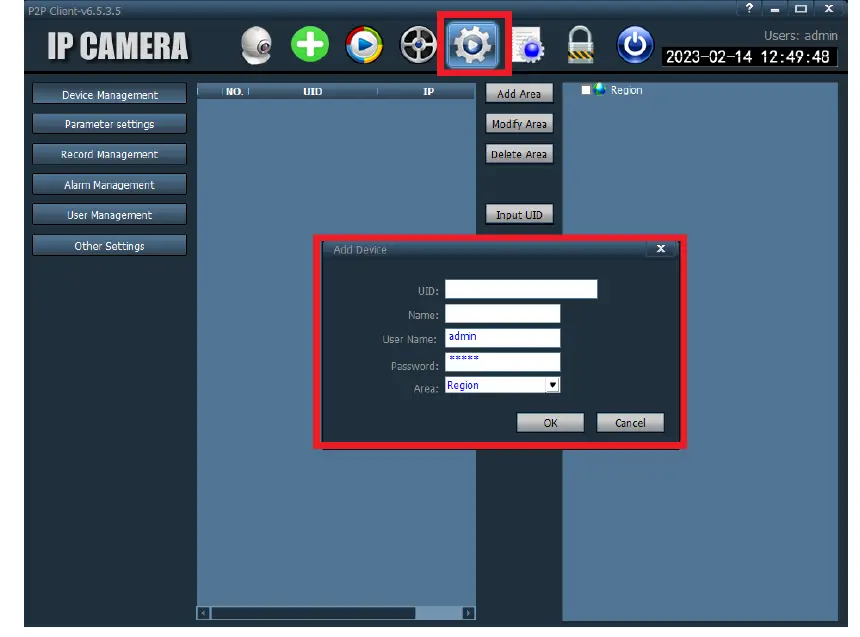The image size is (860, 637).
Task: Click inside the UID input field
Action: pos(522,289)
